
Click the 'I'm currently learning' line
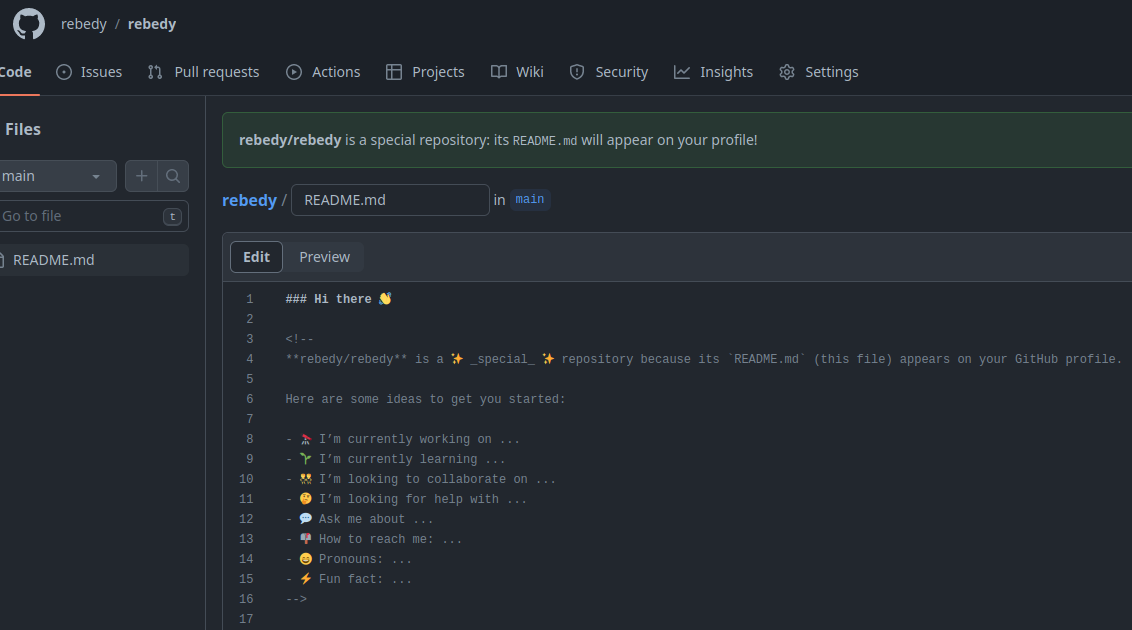[395, 459]
